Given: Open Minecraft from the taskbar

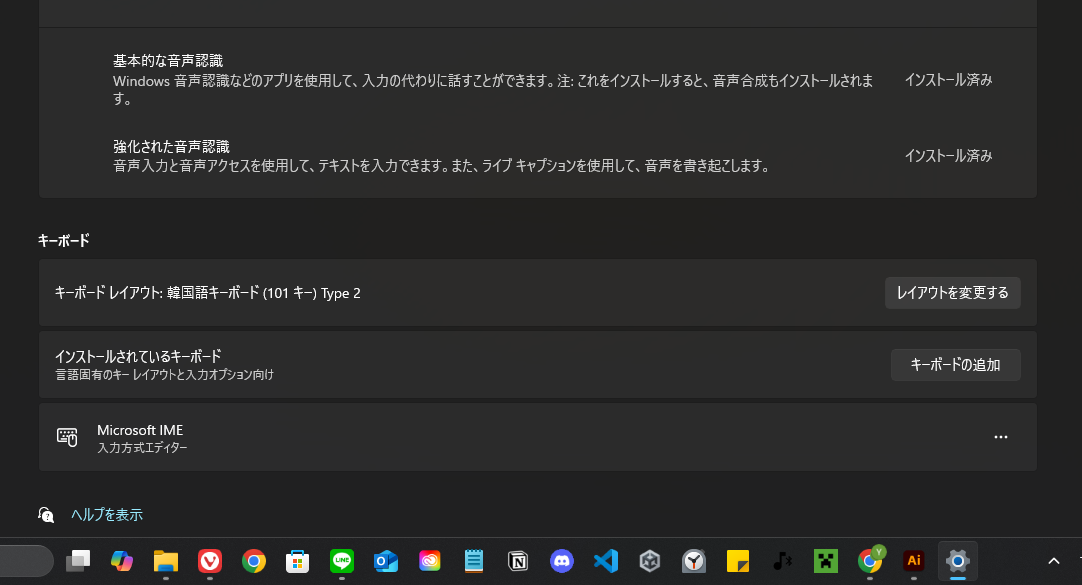Looking at the screenshot, I should pos(825,561).
